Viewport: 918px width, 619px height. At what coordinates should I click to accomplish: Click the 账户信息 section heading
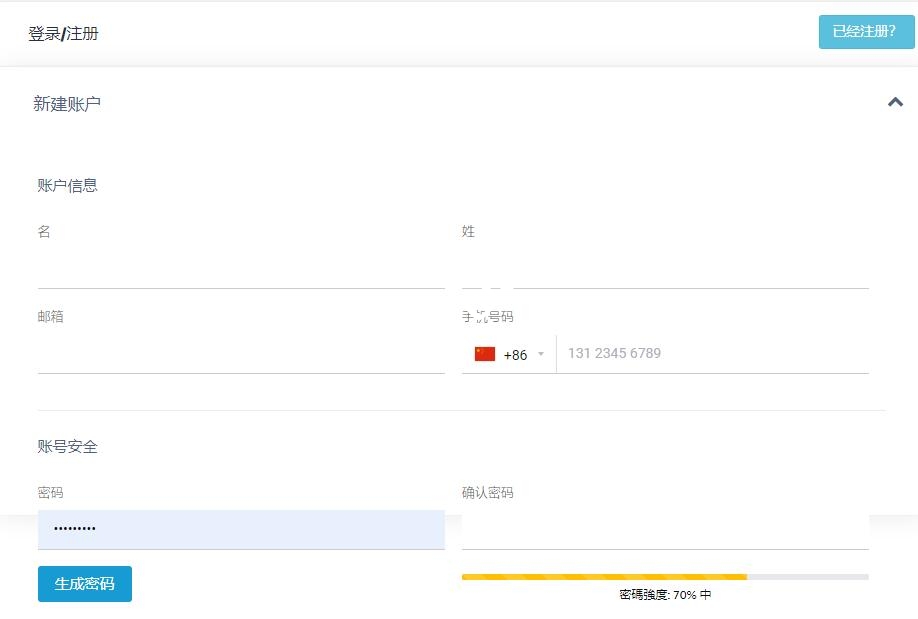pyautogui.click(x=68, y=185)
